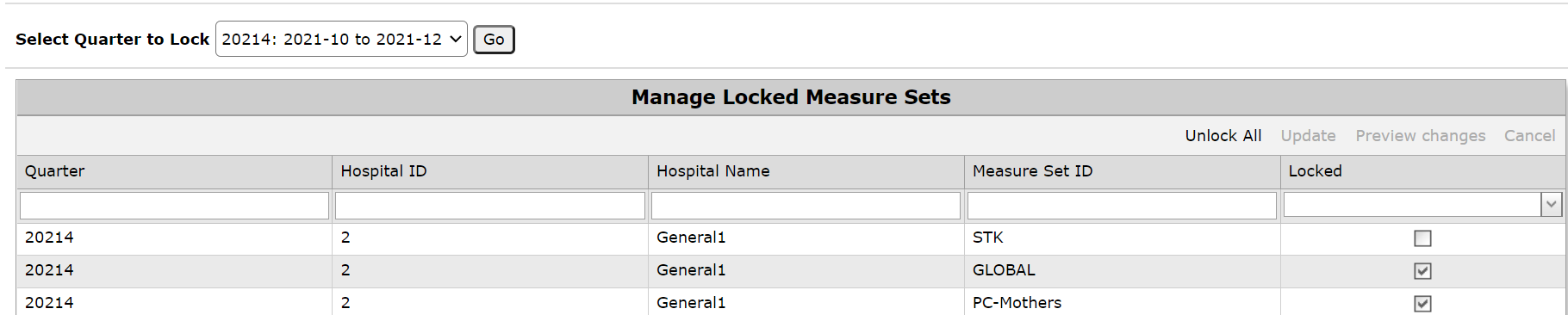Click Cancel in the grid toolbar
The height and width of the screenshot is (315, 1568).
[x=1529, y=136]
